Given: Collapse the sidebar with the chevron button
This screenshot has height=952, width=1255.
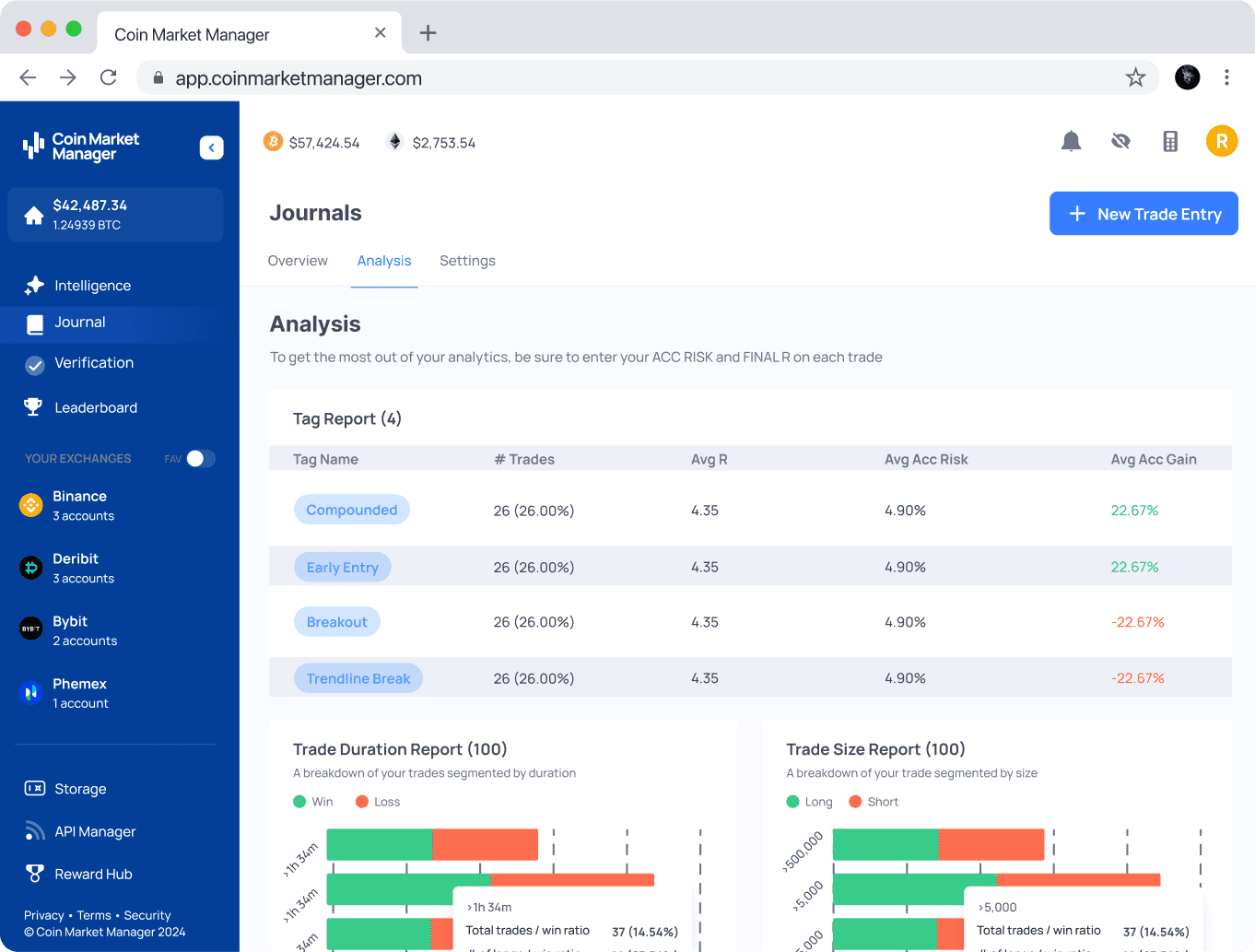Looking at the screenshot, I should coord(212,147).
